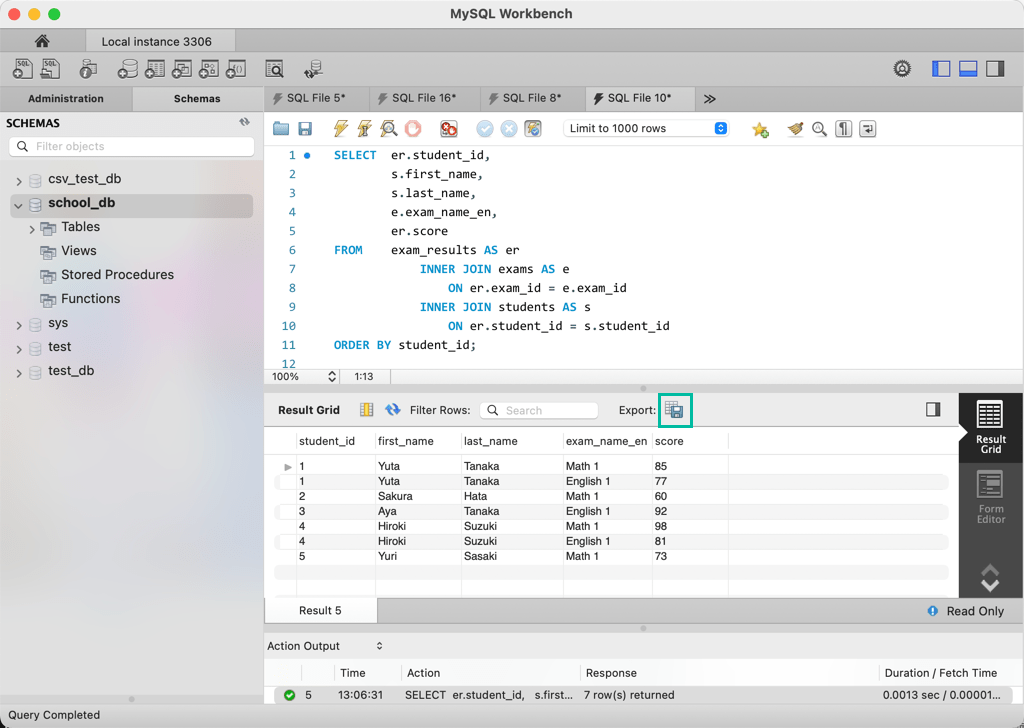Open the Export recordset icon highlighted in green
1024x728 pixels.
click(675, 409)
